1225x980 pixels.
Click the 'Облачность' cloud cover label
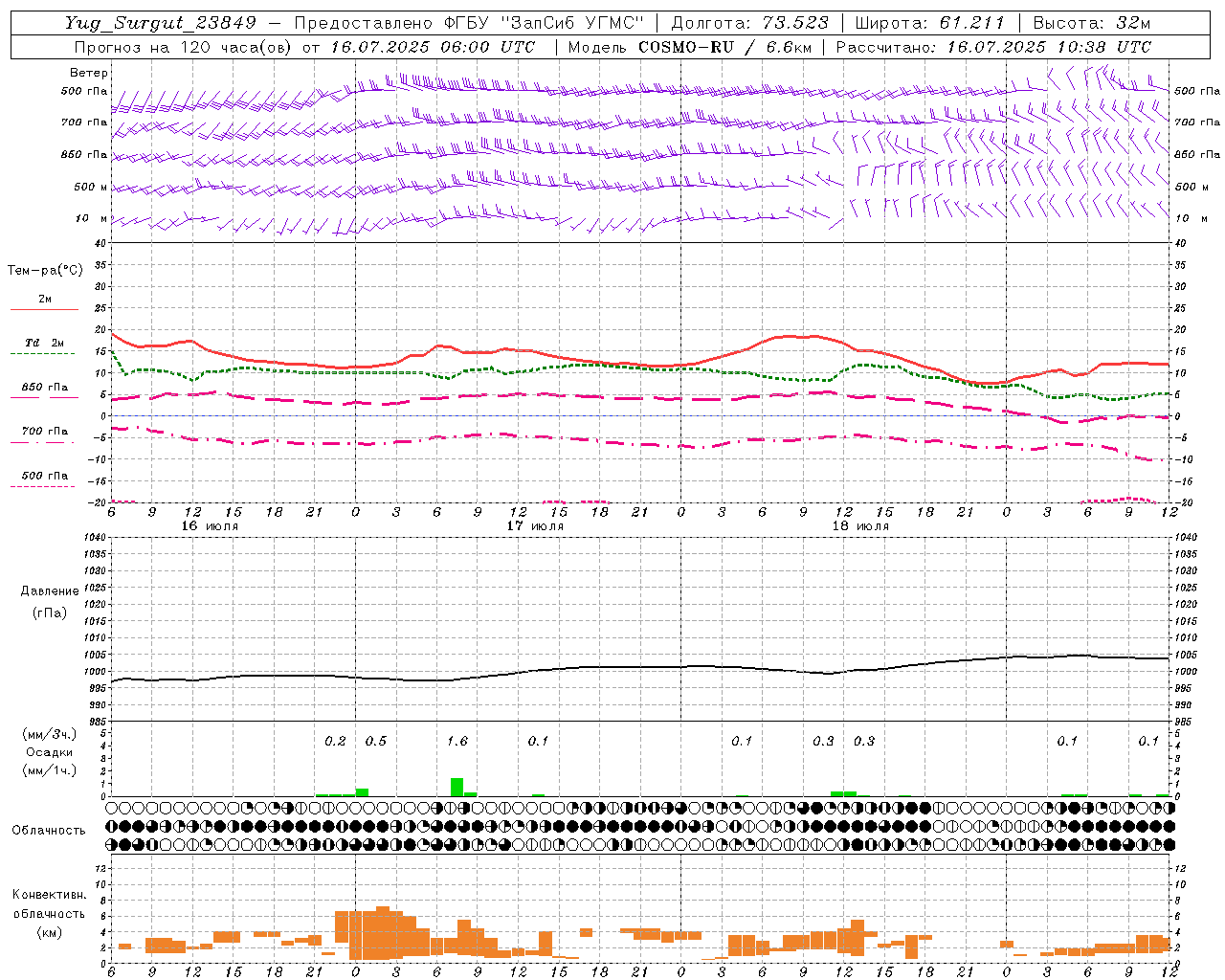pyautogui.click(x=49, y=831)
